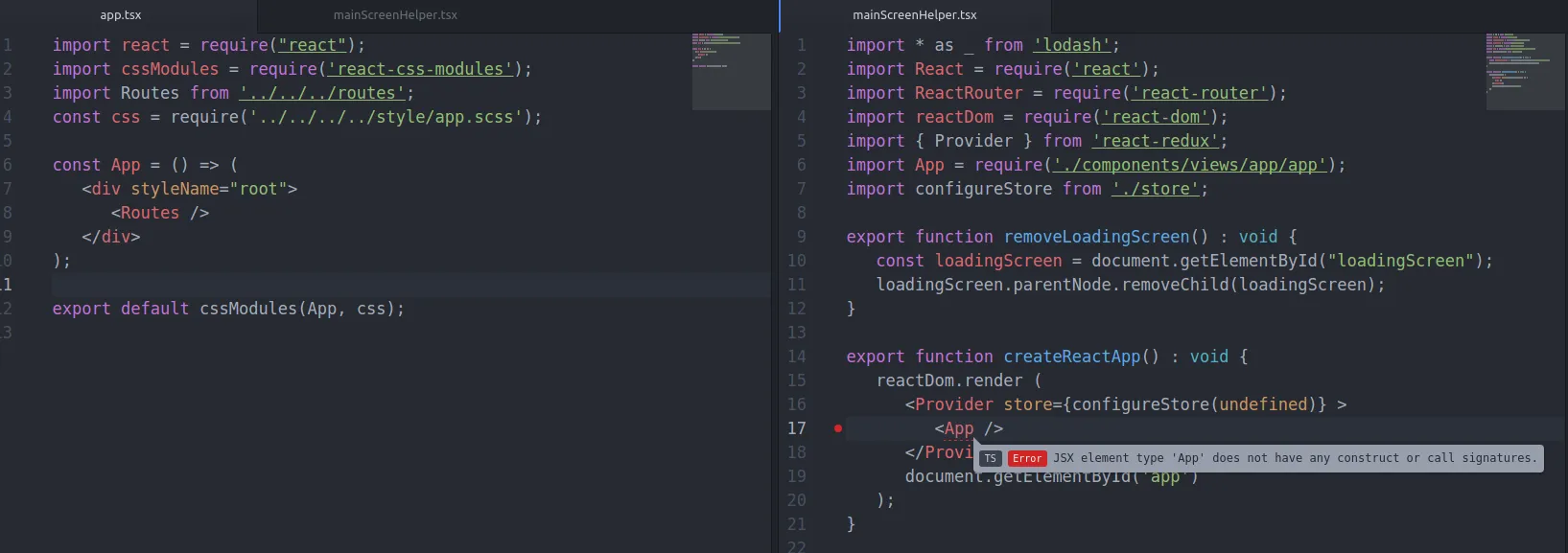
Task: Select mainScreenHelper.tsx tab in right pane
Action: tap(915, 15)
